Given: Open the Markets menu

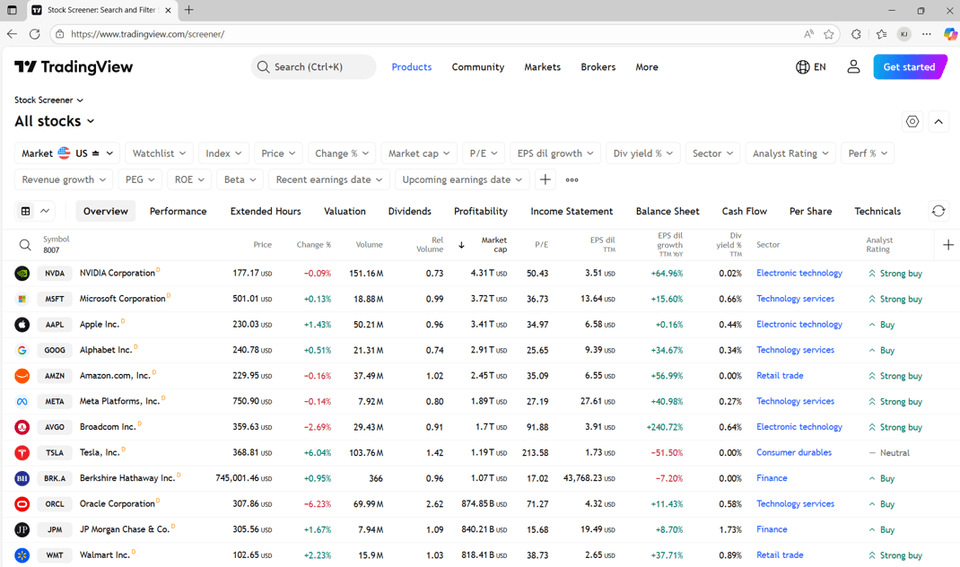Looking at the screenshot, I should (542, 67).
